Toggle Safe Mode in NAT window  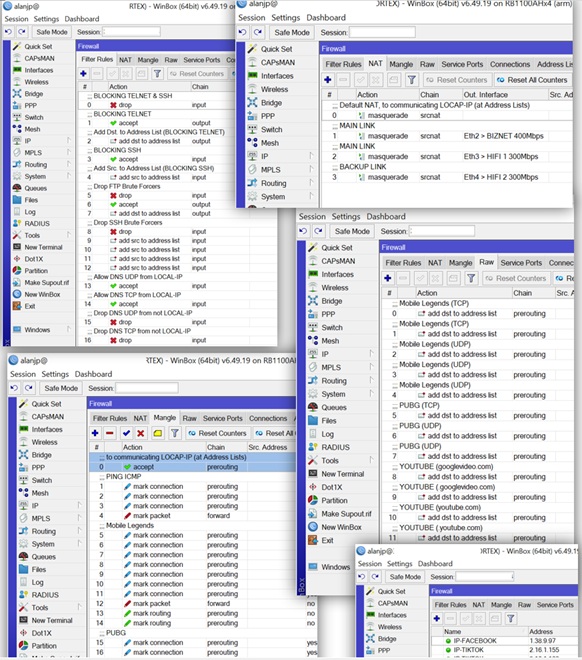coord(292,32)
